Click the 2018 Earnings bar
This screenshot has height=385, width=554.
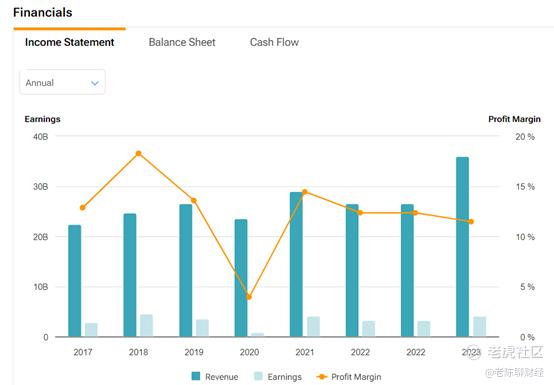pyautogui.click(x=146, y=325)
